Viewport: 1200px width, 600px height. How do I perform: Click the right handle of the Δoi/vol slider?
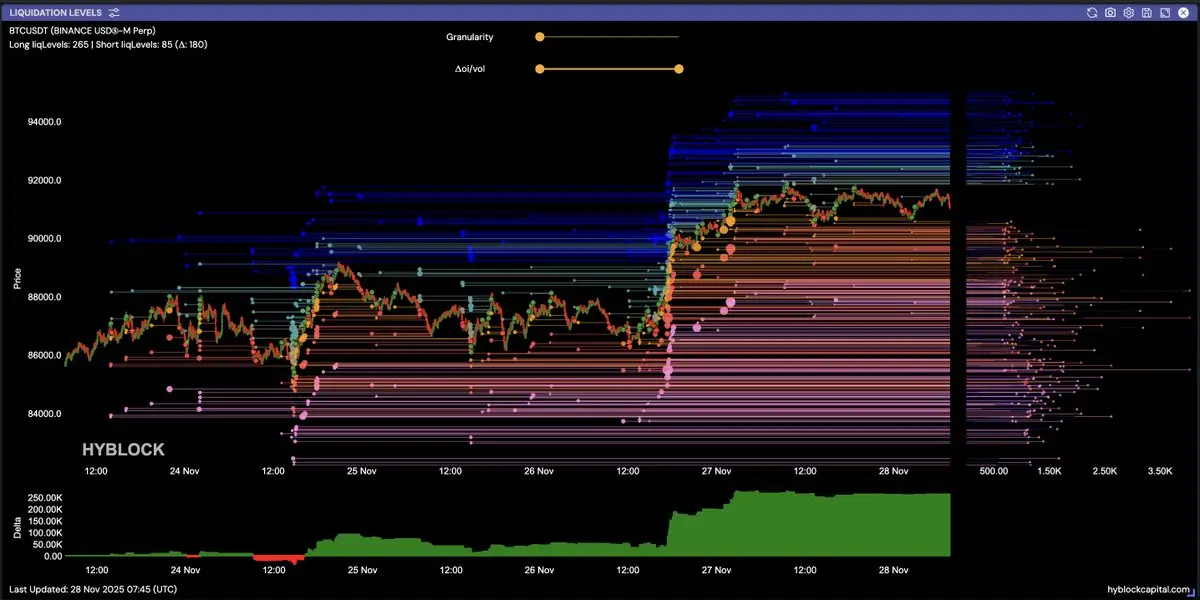point(679,69)
